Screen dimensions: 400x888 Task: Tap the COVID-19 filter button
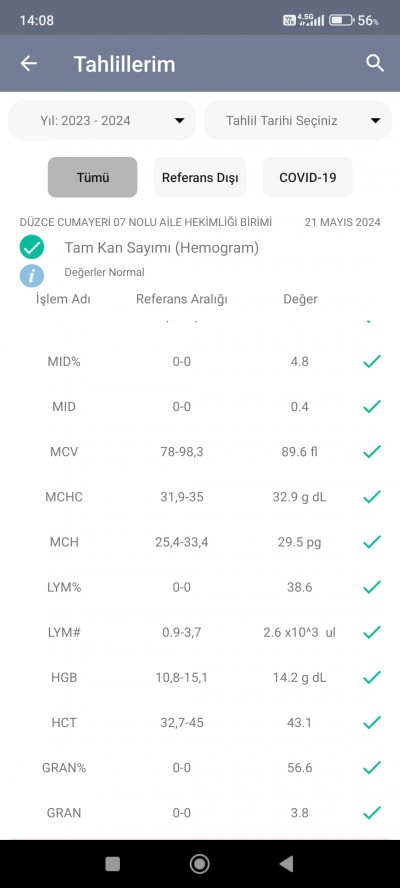(308, 177)
